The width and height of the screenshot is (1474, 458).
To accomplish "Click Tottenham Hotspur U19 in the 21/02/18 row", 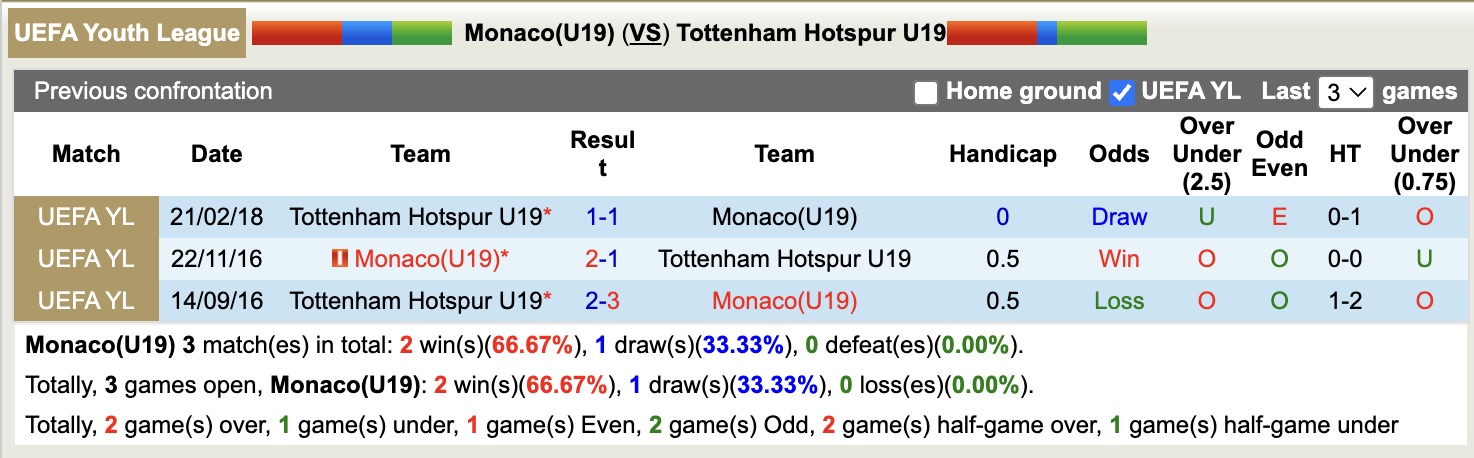I will tap(415, 217).
